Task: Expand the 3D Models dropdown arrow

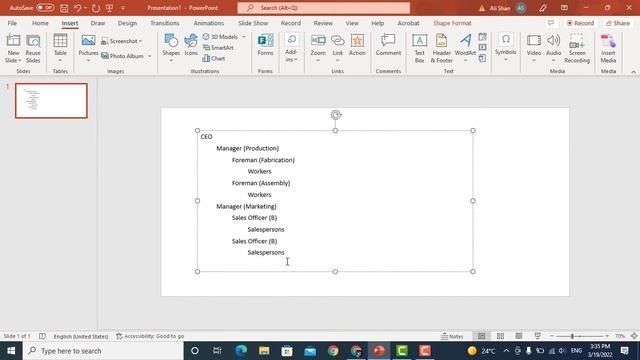Action: click(244, 37)
